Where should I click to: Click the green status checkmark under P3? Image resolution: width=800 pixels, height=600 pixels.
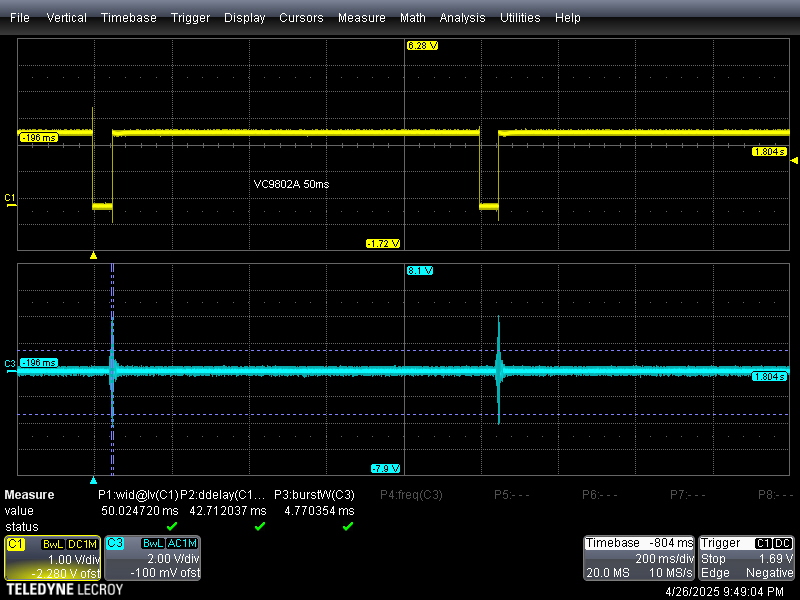coord(347,526)
